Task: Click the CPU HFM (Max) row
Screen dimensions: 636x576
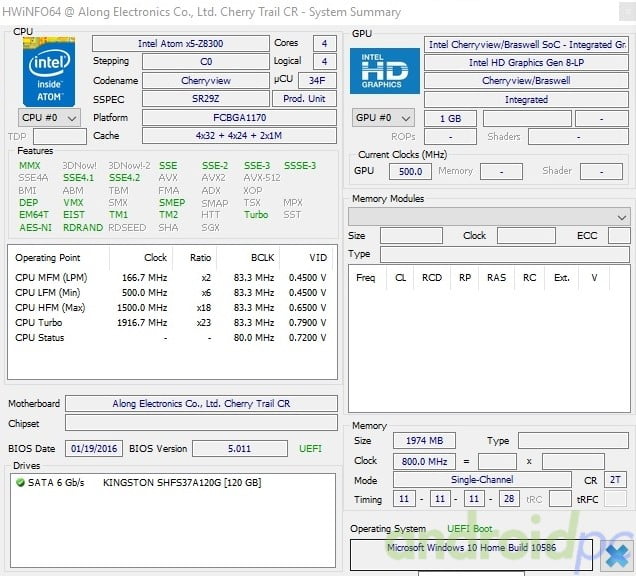Action: coord(171,308)
